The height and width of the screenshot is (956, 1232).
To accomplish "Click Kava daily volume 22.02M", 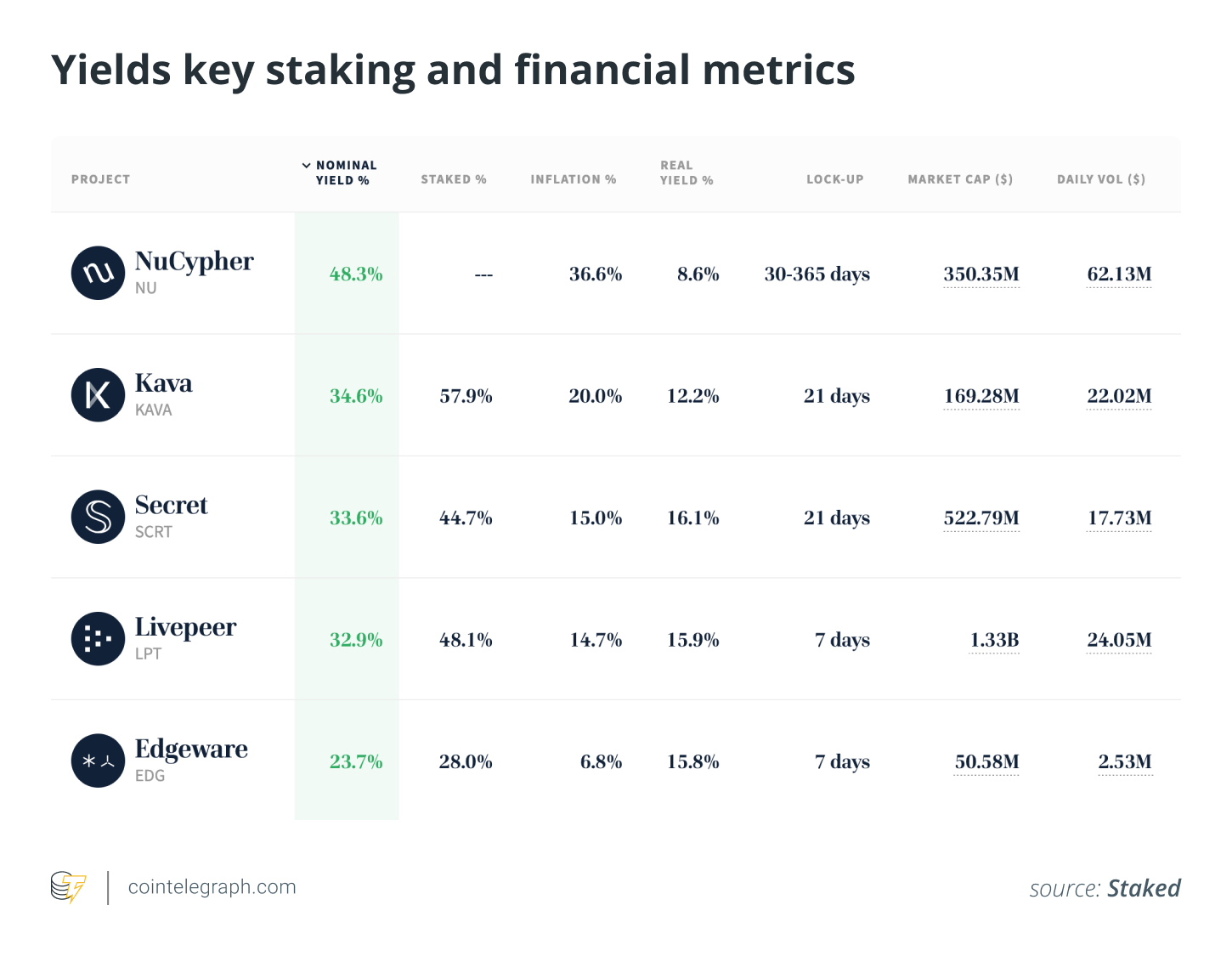I will 1119,396.
